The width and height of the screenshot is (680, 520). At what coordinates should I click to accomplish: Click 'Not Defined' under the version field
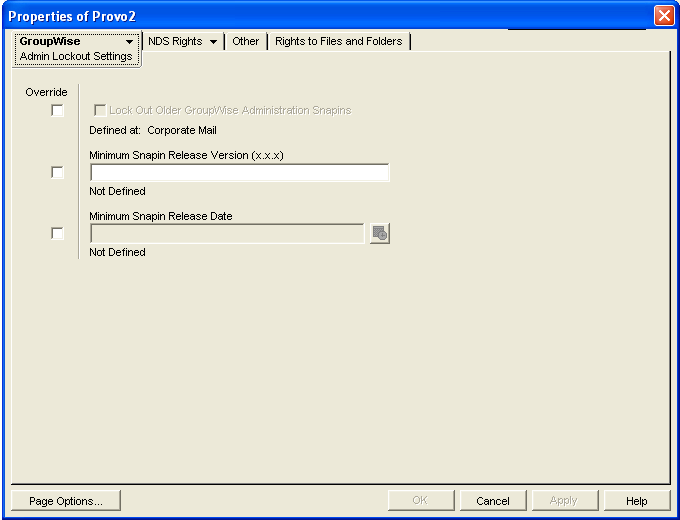pyautogui.click(x=117, y=191)
